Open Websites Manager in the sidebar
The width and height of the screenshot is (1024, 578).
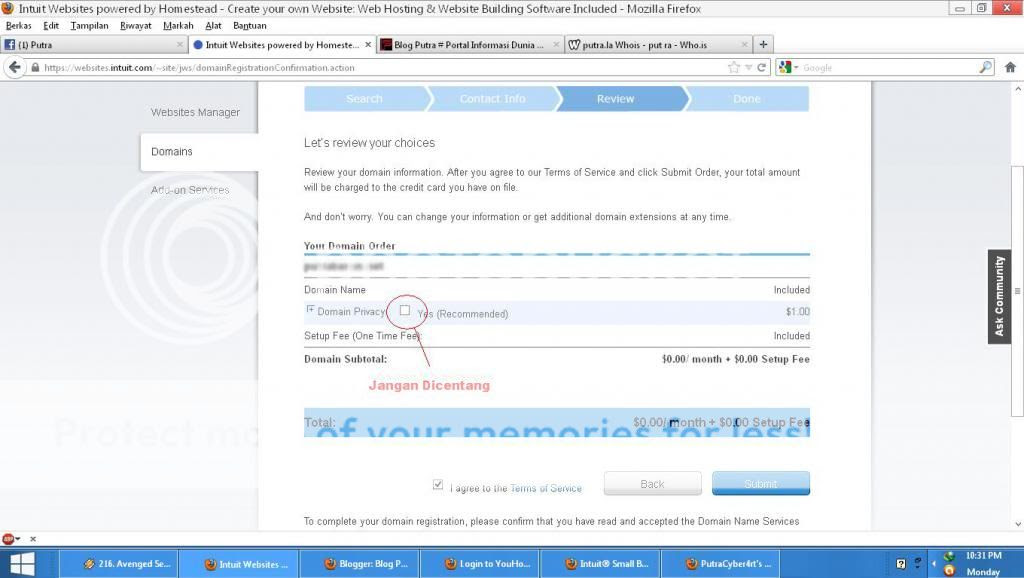pos(195,112)
